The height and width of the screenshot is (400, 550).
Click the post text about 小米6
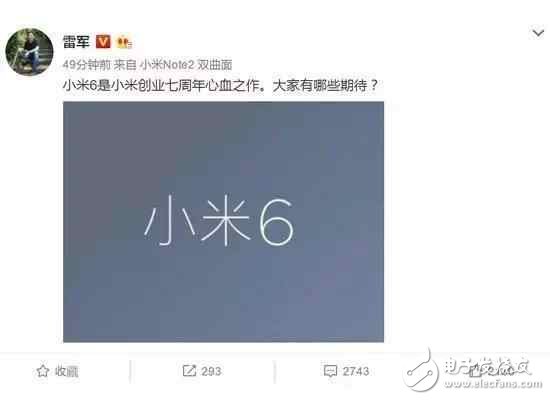(220, 85)
